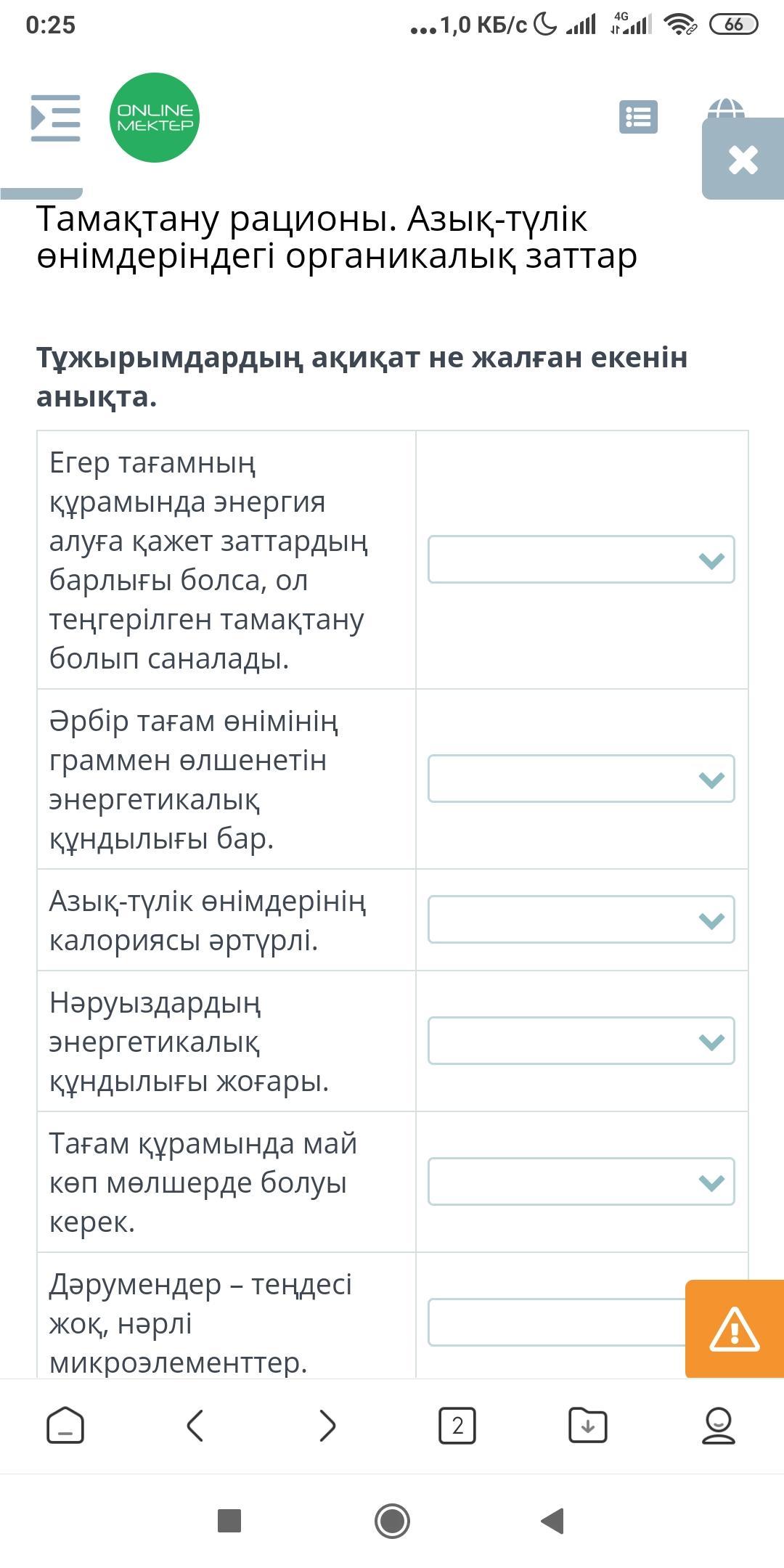The height and width of the screenshot is (1568, 784).
Task: Tap the orange warning report icon
Action: click(x=734, y=1328)
